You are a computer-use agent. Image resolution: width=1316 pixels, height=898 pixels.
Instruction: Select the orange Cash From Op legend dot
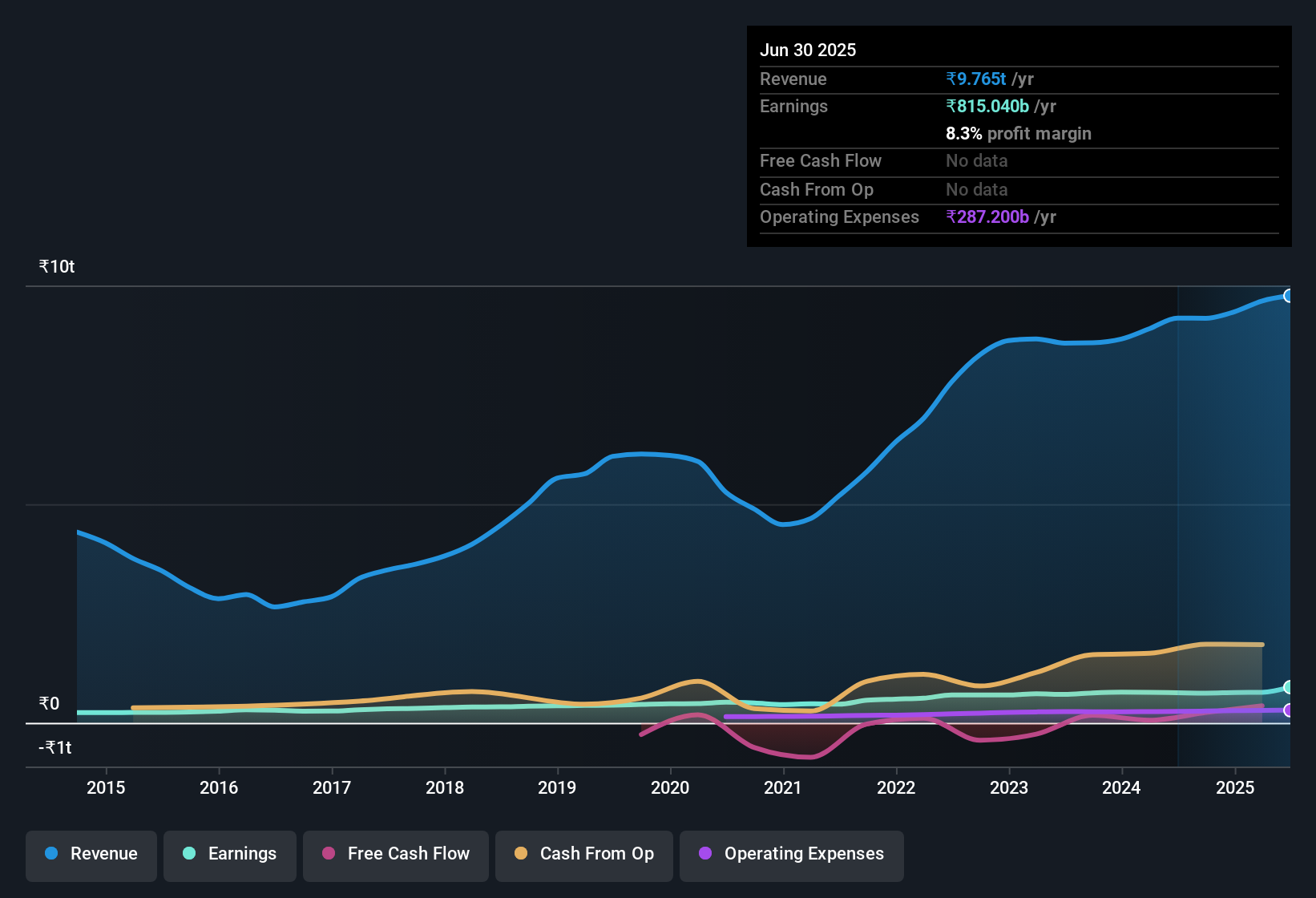[521, 854]
